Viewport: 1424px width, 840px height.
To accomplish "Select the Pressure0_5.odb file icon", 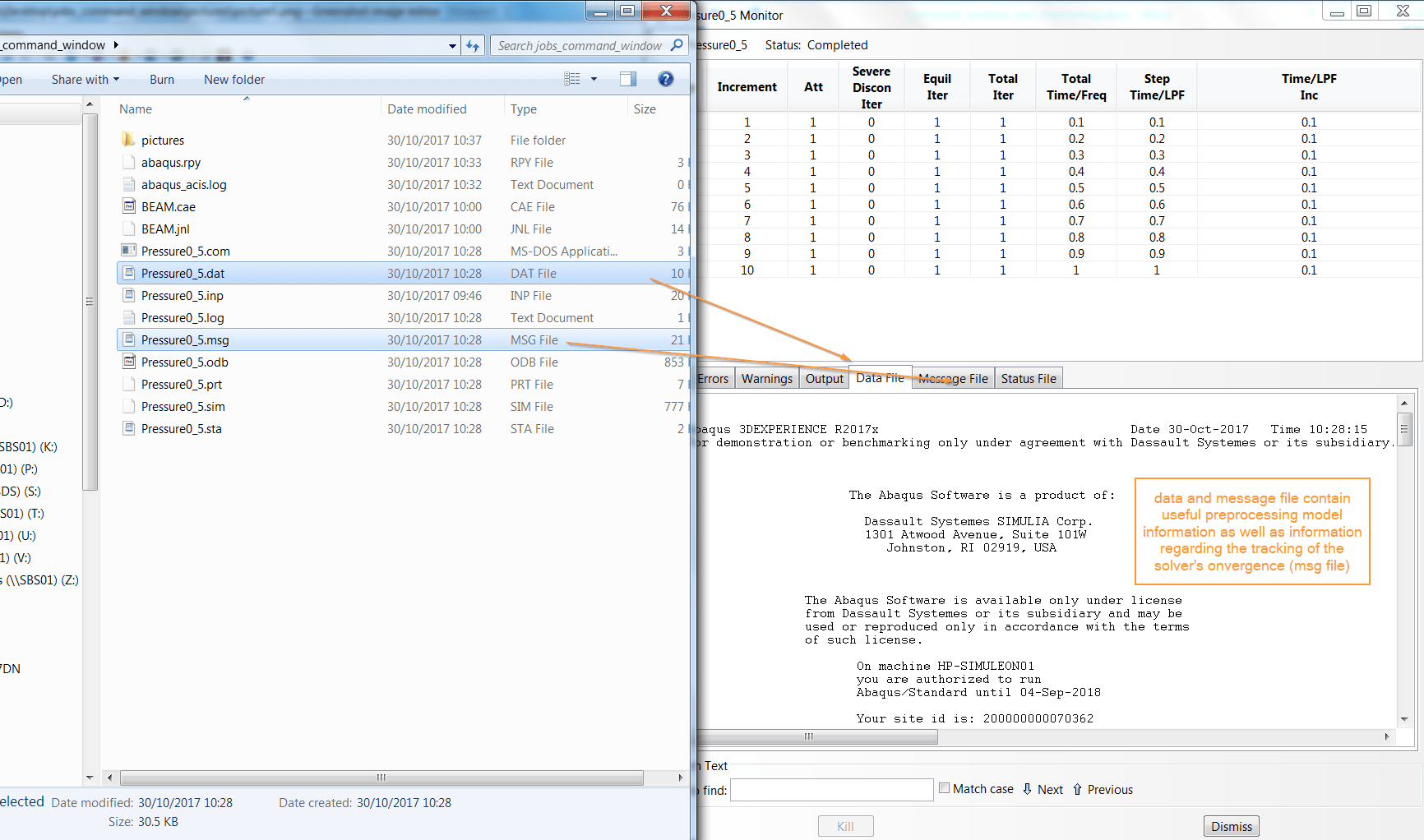I will click(x=129, y=362).
